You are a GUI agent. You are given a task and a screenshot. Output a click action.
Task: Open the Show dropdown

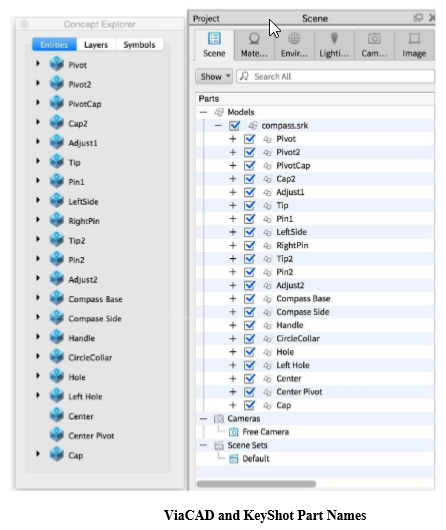click(214, 77)
